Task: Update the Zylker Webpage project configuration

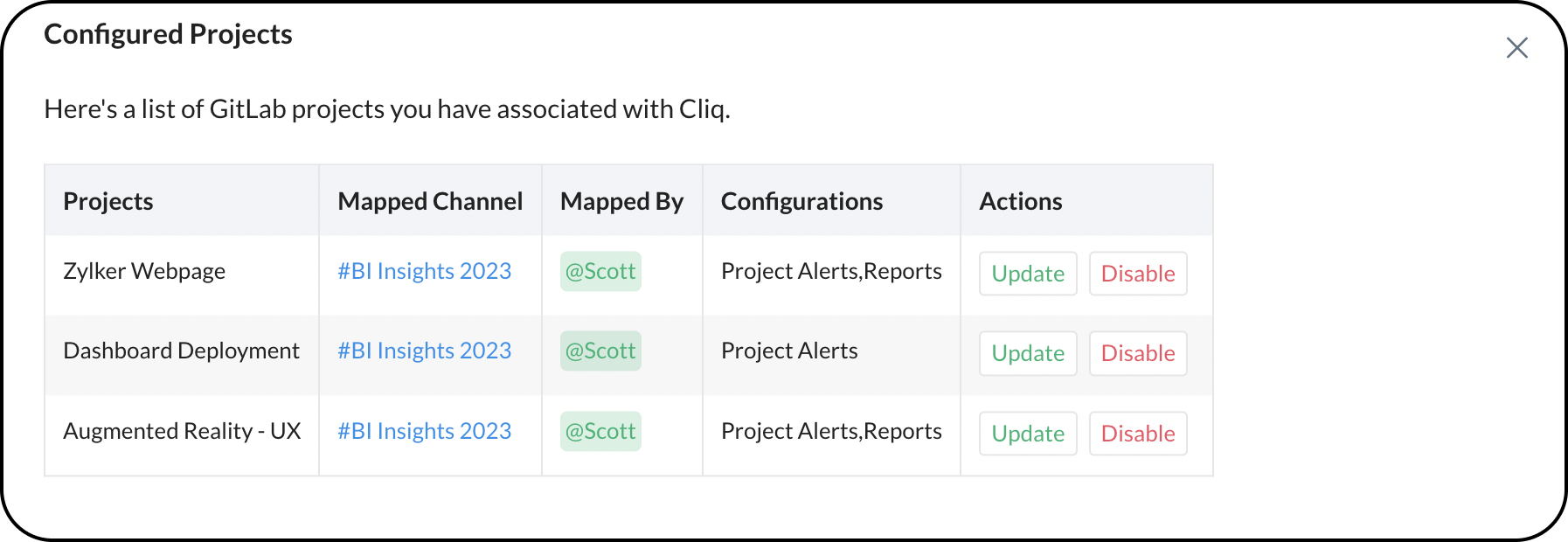Action: pos(1028,274)
